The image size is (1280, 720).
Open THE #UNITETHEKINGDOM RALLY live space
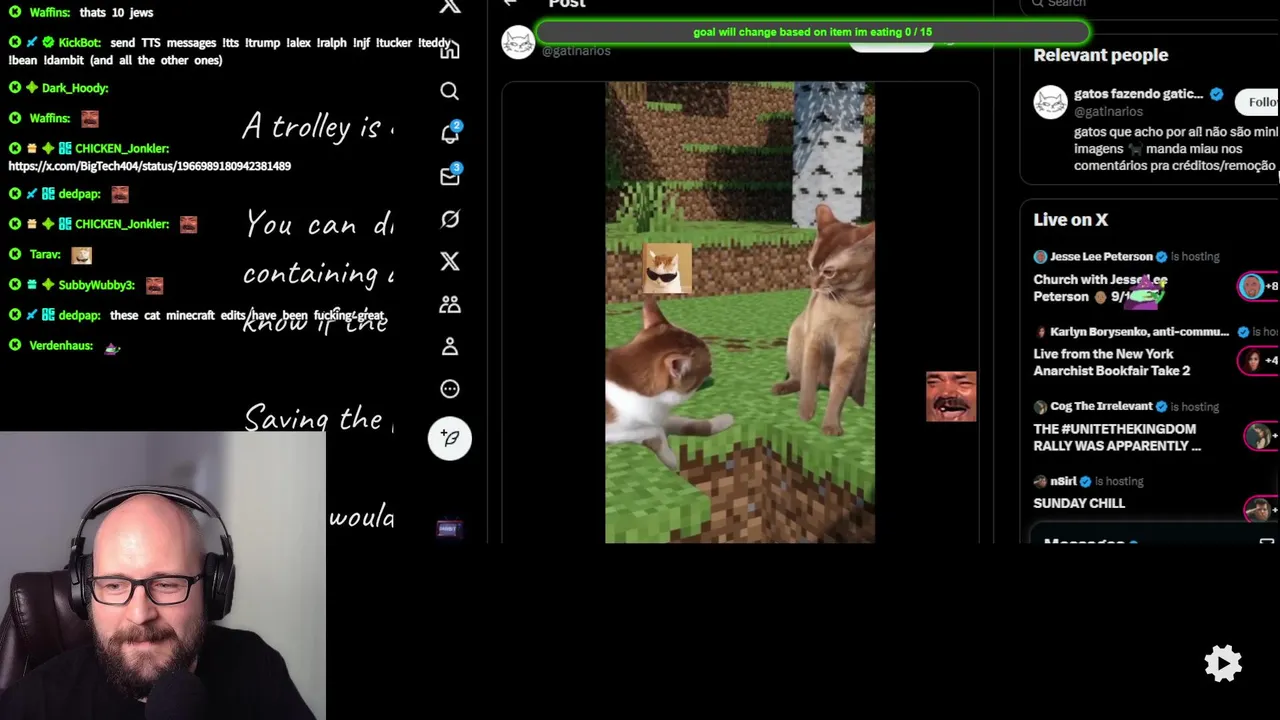(1117, 437)
